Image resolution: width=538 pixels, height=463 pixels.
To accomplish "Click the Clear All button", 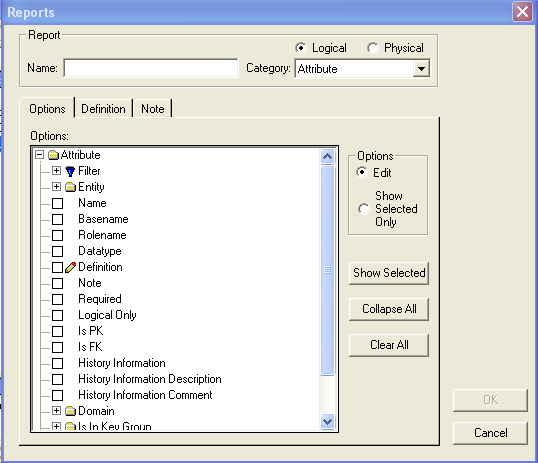I will (389, 345).
